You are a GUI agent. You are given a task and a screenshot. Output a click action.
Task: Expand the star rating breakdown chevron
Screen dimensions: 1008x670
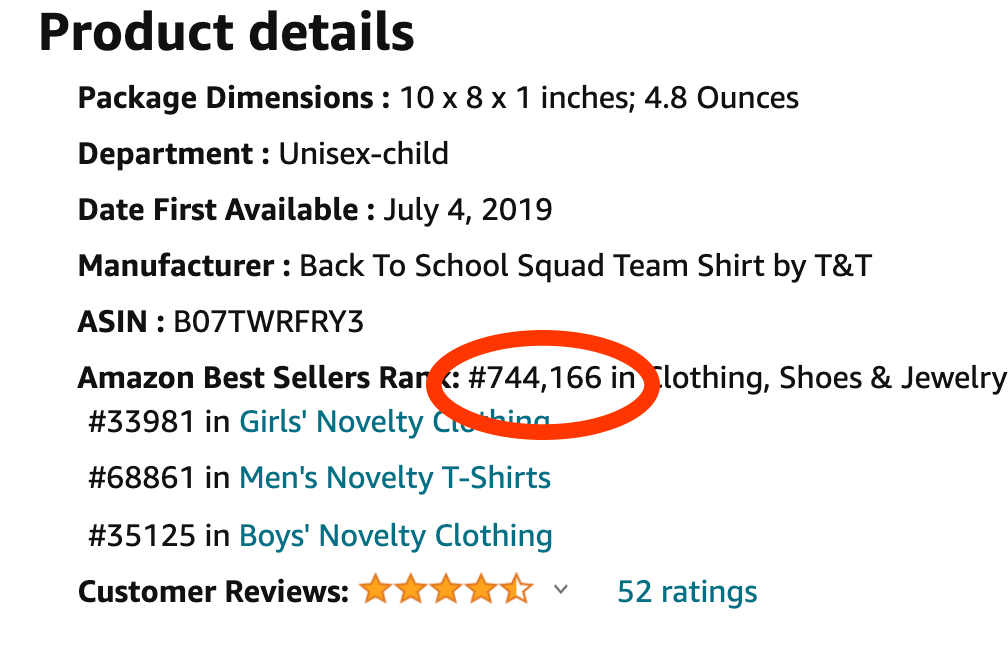pos(561,589)
